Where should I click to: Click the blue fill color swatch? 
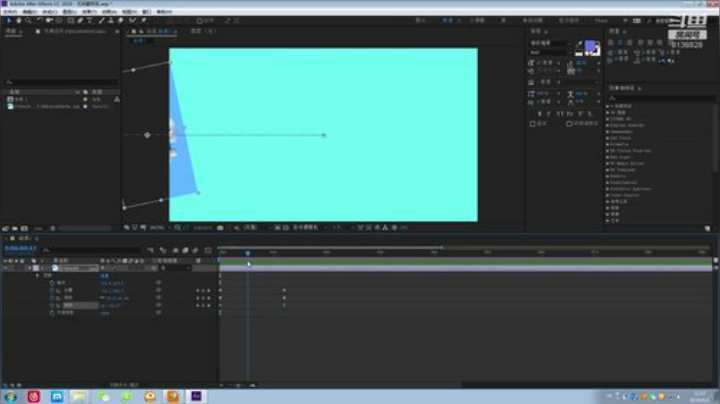(x=590, y=46)
